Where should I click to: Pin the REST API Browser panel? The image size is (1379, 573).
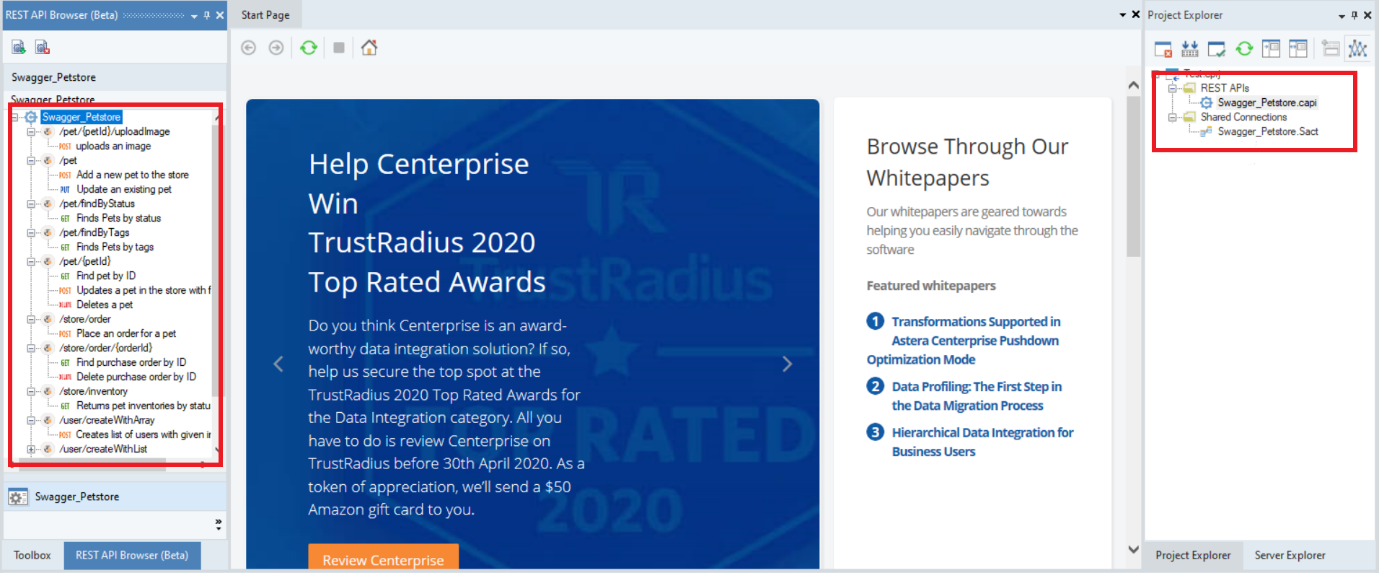click(x=207, y=15)
